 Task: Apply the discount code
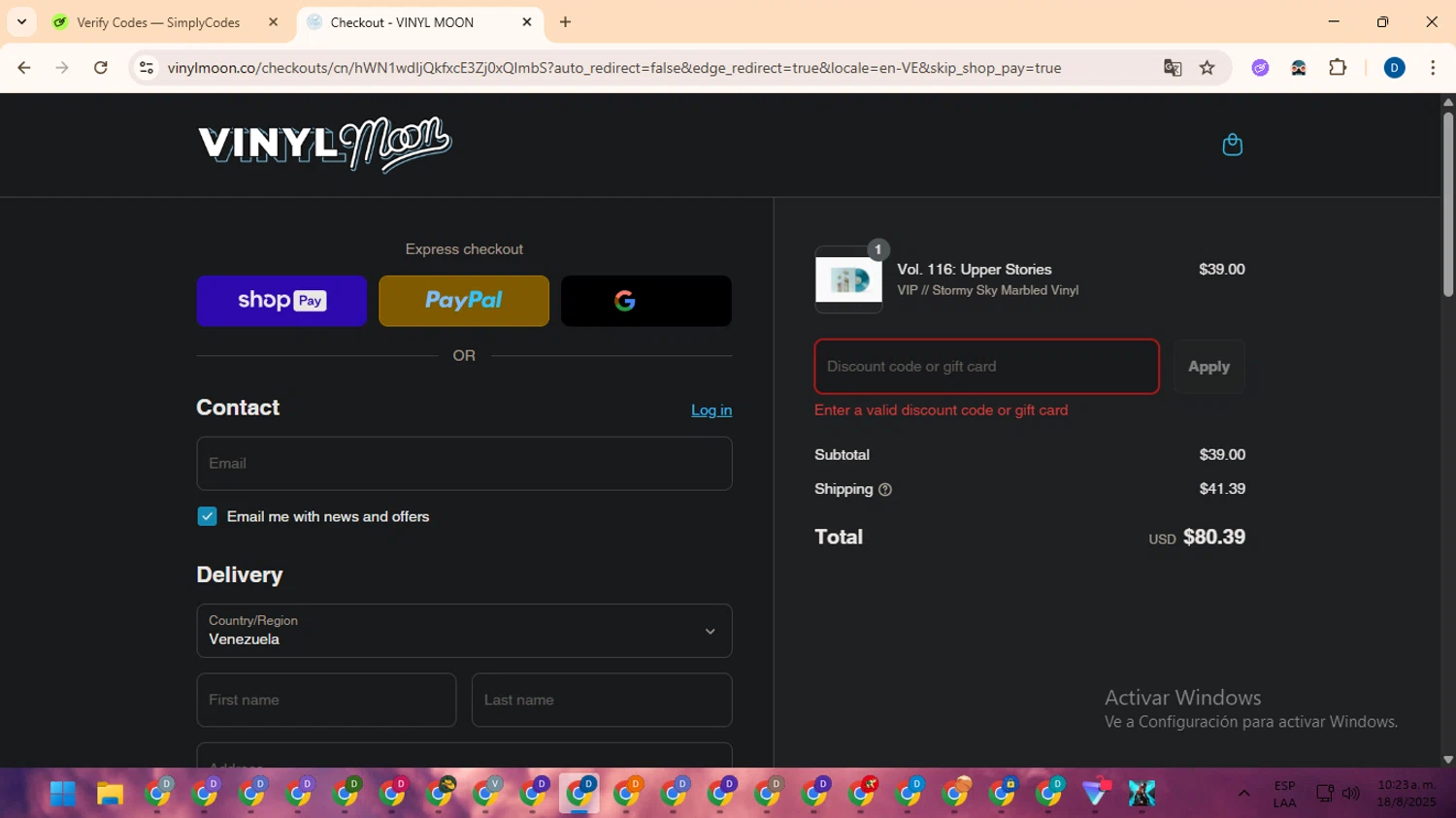(x=1208, y=367)
